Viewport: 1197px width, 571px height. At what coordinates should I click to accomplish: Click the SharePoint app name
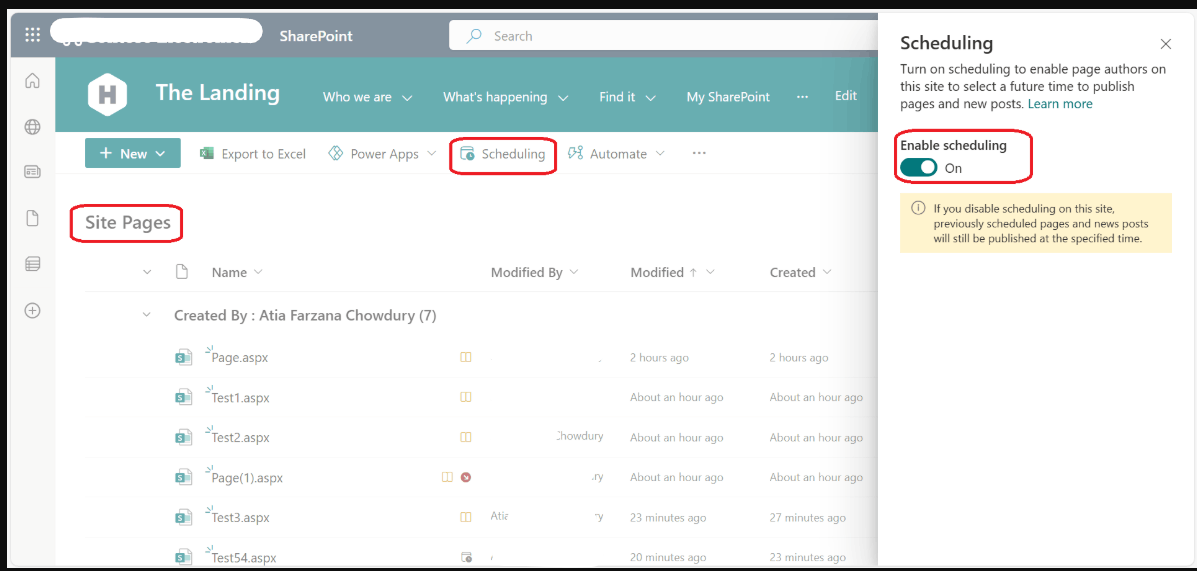[x=316, y=36]
